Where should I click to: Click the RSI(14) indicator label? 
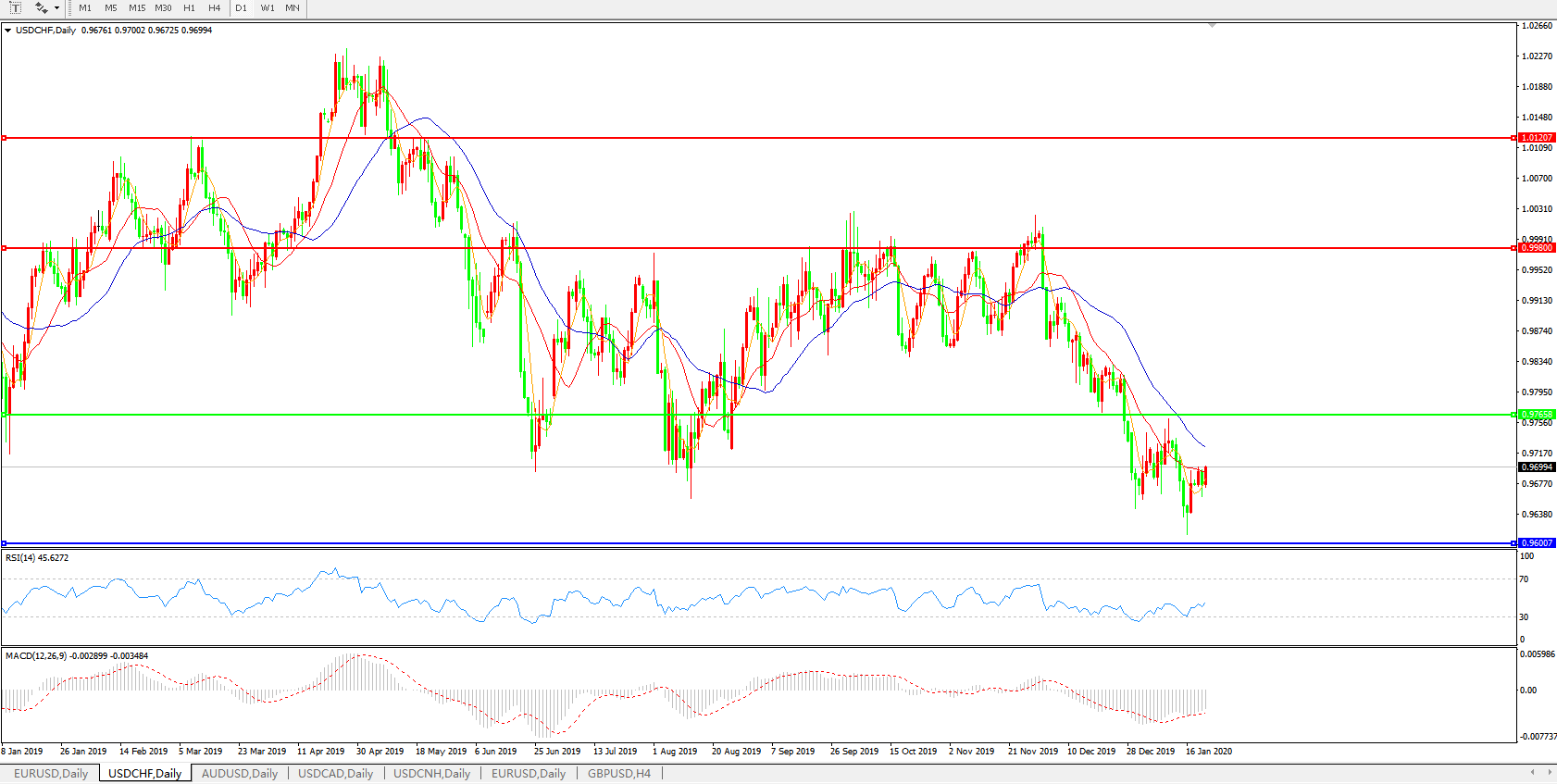coord(37,558)
